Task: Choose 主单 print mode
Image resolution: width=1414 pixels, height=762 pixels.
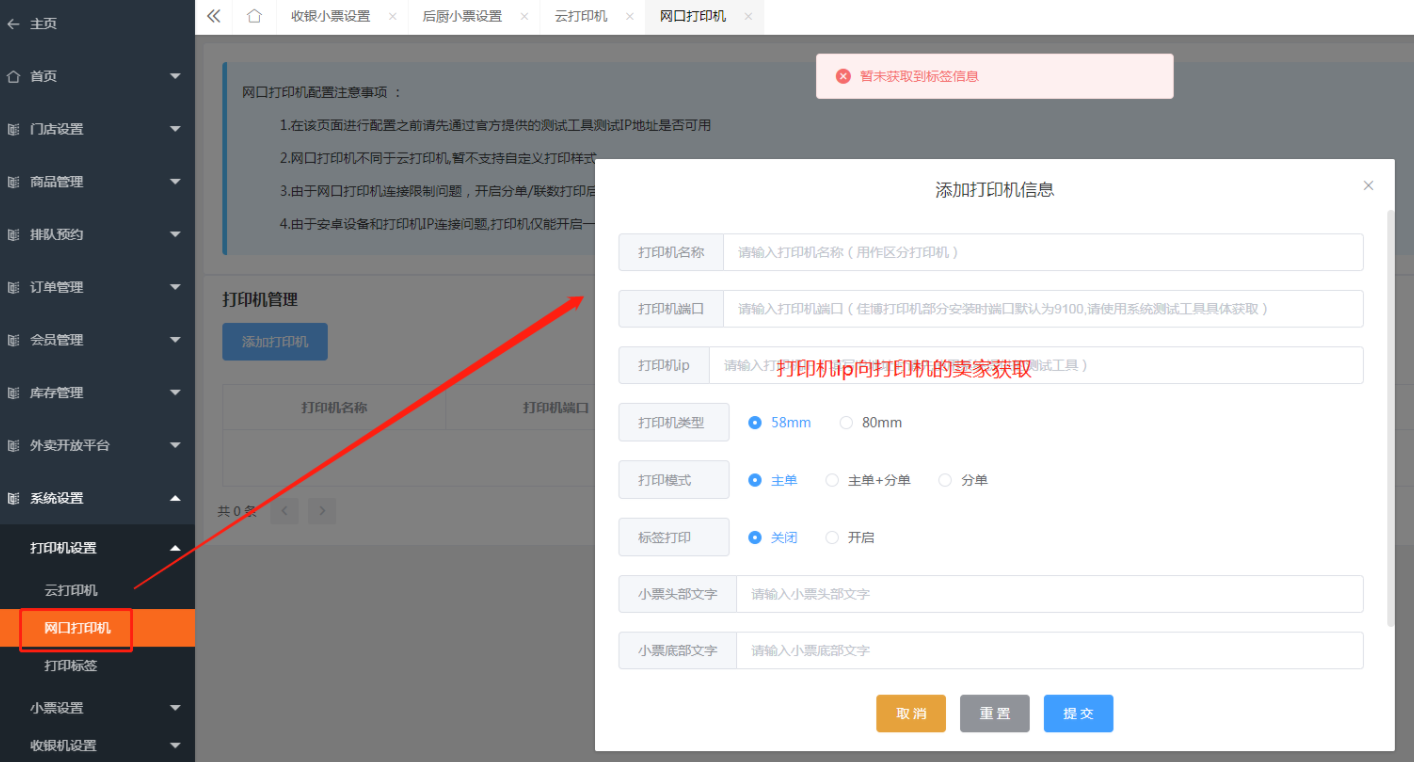Action: (x=773, y=480)
